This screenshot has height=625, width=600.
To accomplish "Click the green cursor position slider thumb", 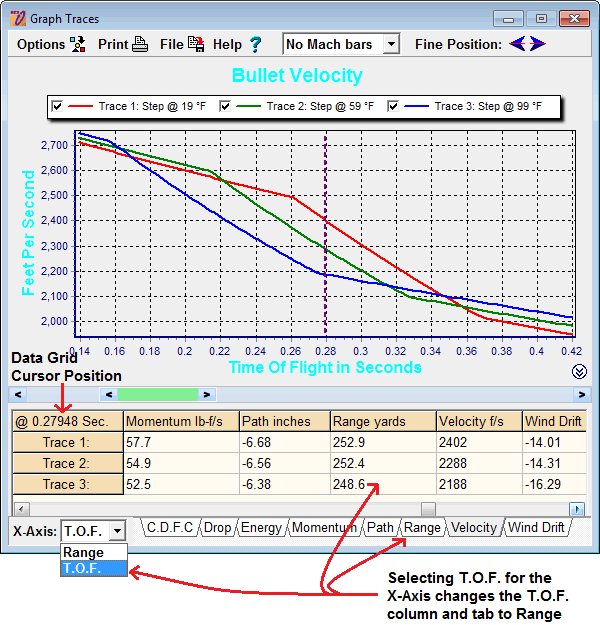I will coord(158,394).
